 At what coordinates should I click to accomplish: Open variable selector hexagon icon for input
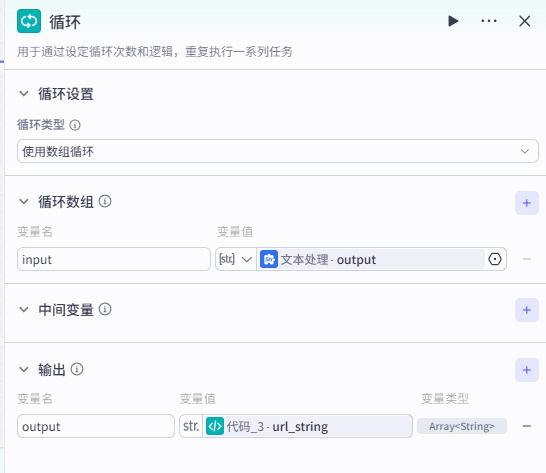pos(495,259)
